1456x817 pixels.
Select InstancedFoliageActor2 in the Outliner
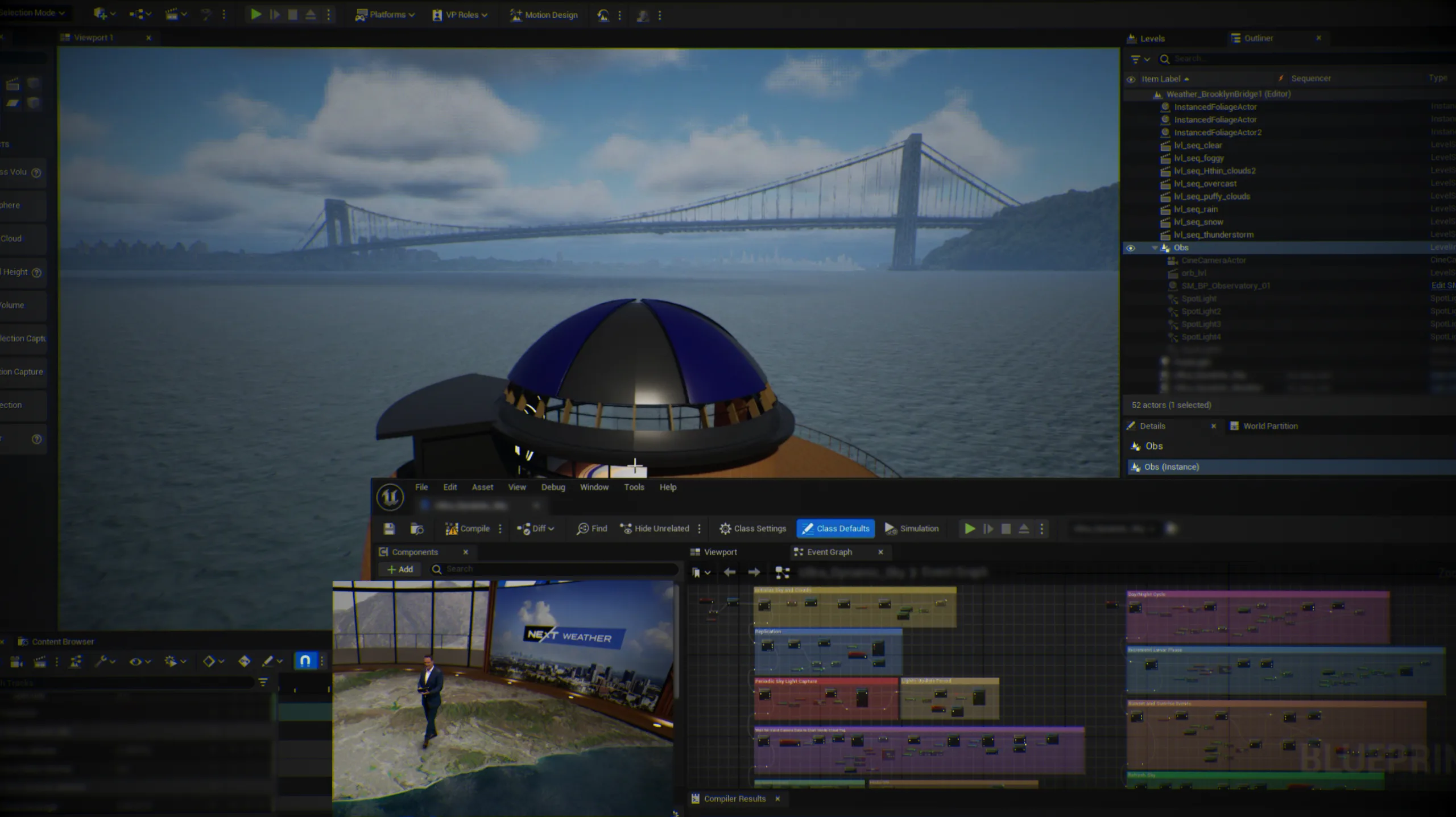[1218, 133]
